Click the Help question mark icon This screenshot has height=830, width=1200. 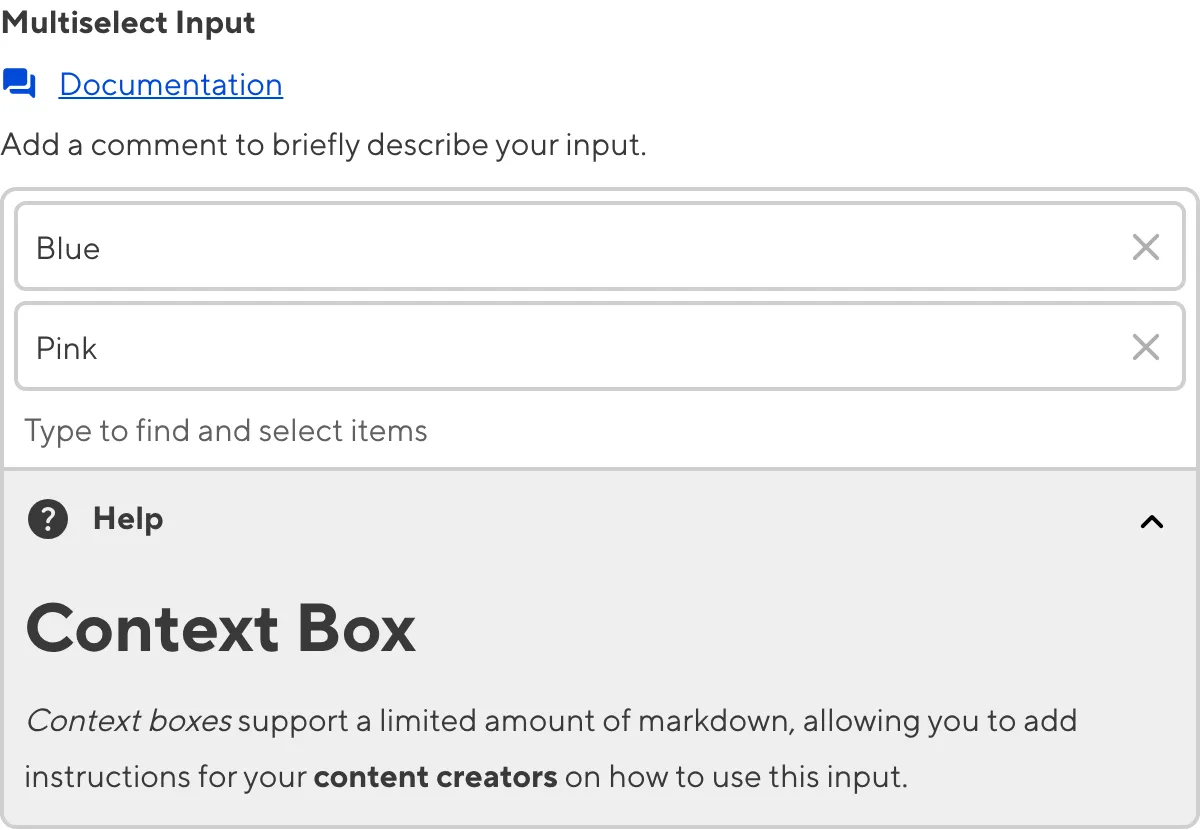click(48, 519)
